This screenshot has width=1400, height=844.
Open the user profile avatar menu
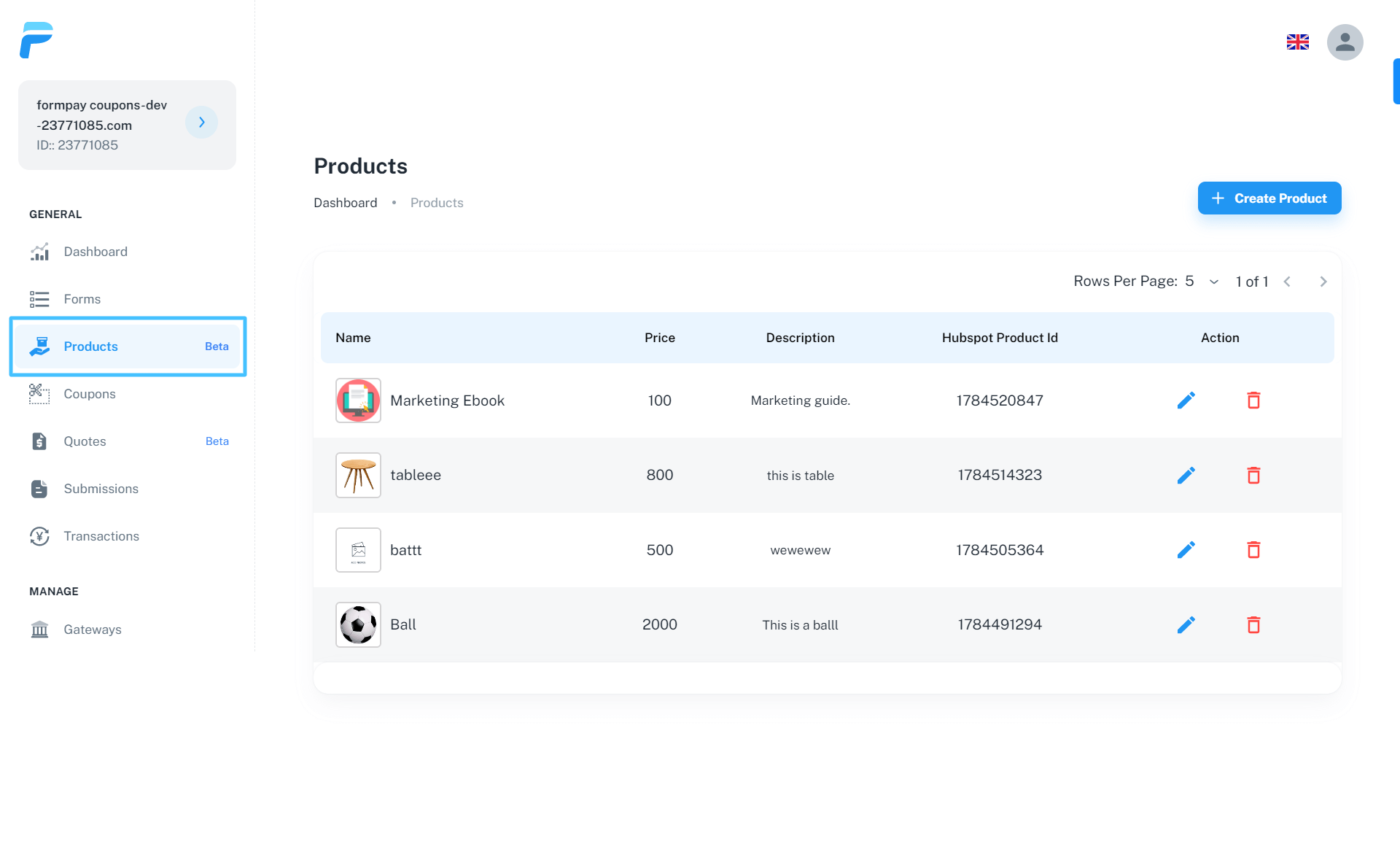click(x=1345, y=42)
